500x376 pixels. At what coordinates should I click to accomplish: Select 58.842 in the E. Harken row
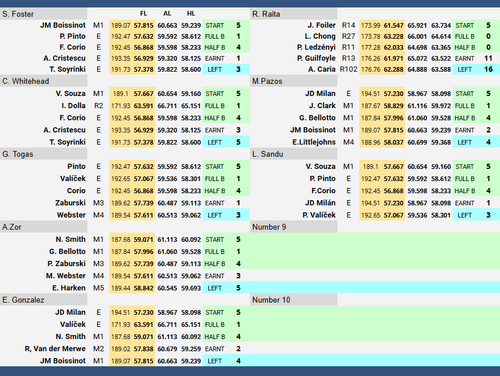[144, 288]
